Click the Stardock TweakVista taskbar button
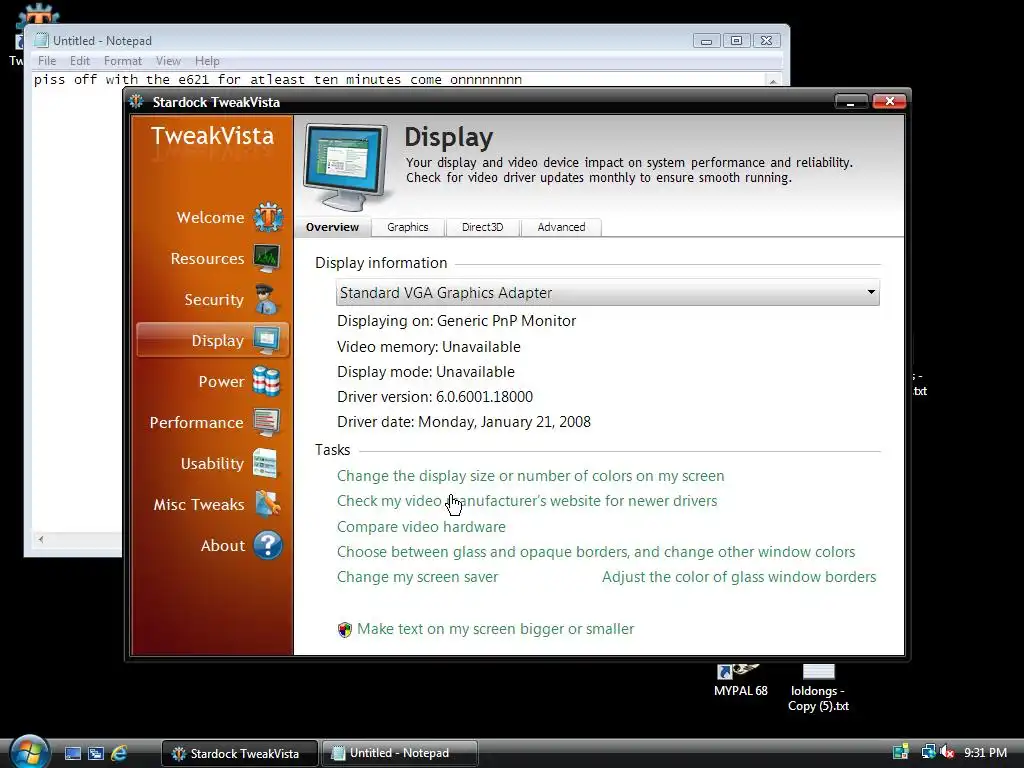The height and width of the screenshot is (768, 1024). (240, 753)
